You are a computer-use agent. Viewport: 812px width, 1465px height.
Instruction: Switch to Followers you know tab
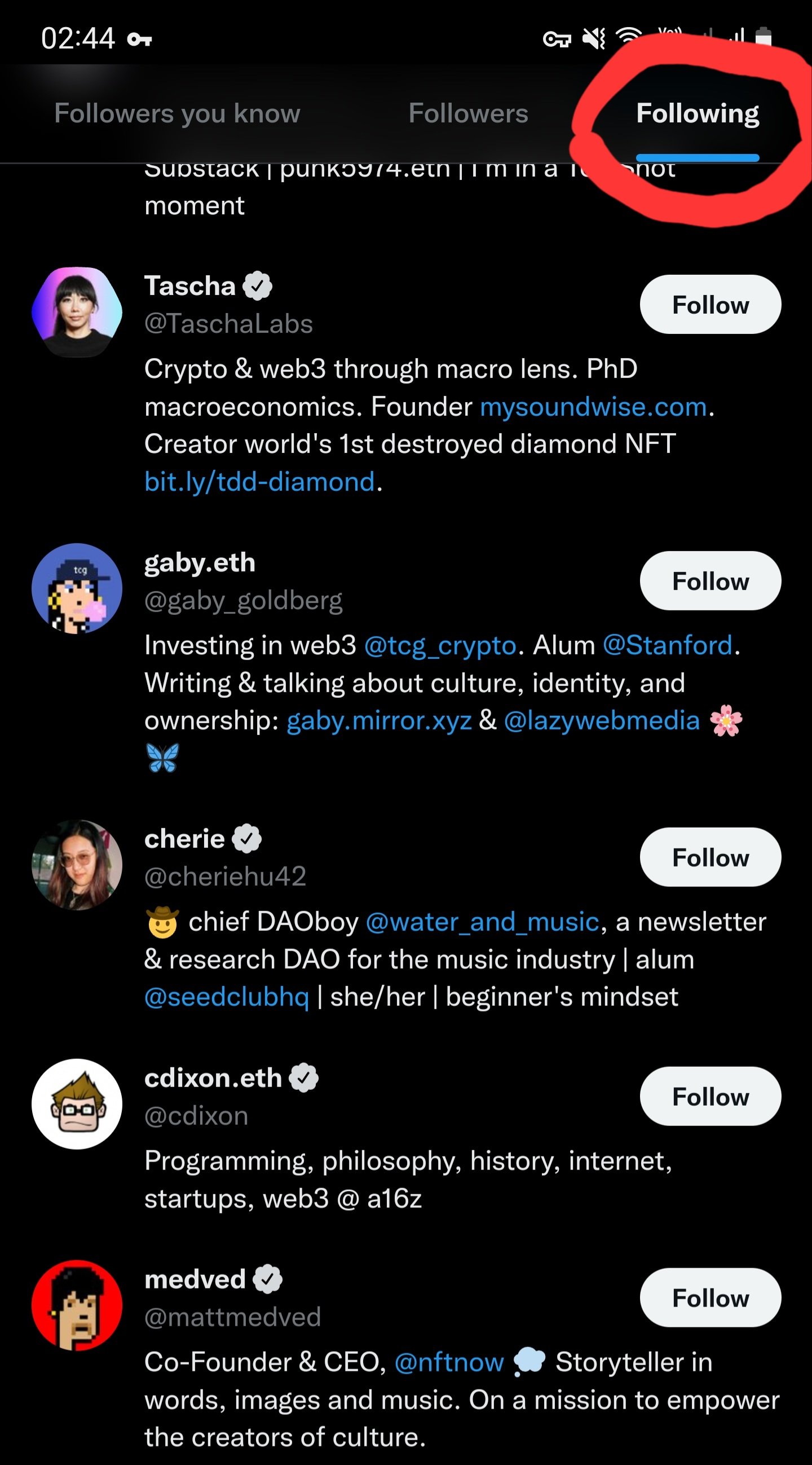(x=177, y=113)
